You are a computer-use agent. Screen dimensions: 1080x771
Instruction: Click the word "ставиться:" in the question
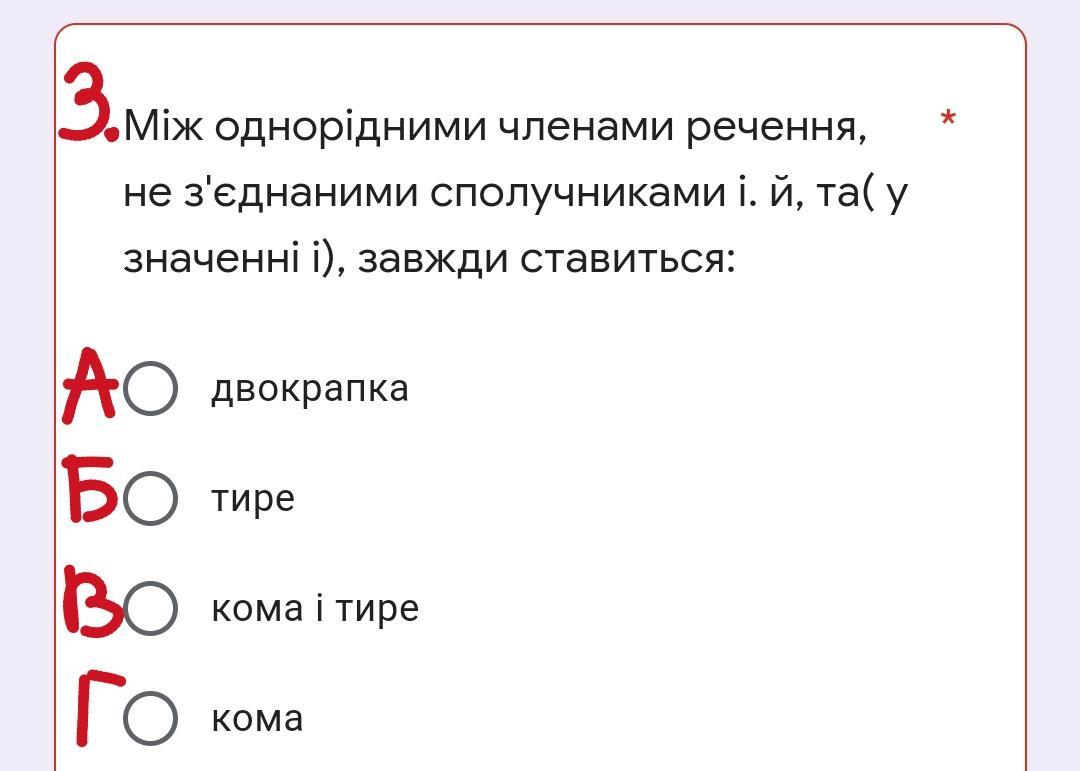627,260
